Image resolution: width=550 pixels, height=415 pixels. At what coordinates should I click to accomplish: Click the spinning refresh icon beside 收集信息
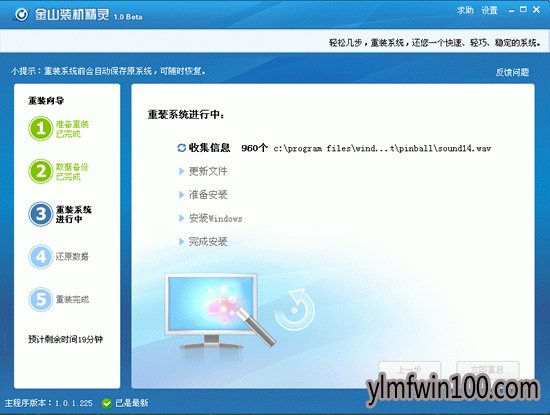point(181,148)
